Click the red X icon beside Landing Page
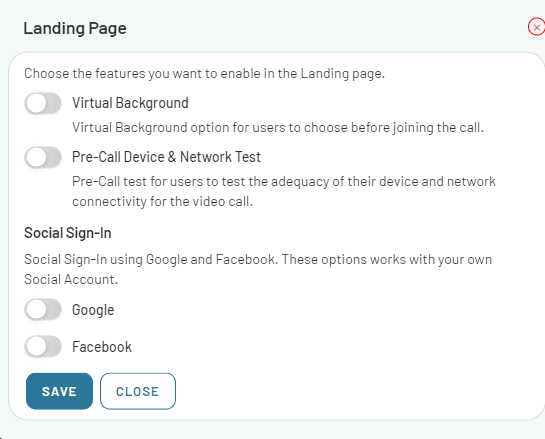 coord(536,27)
